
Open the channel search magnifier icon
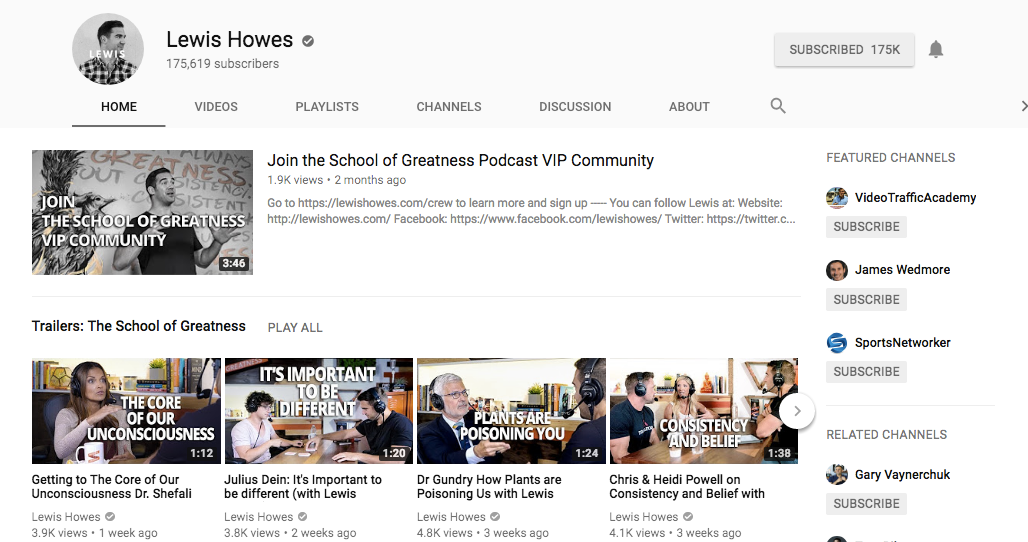pos(778,106)
